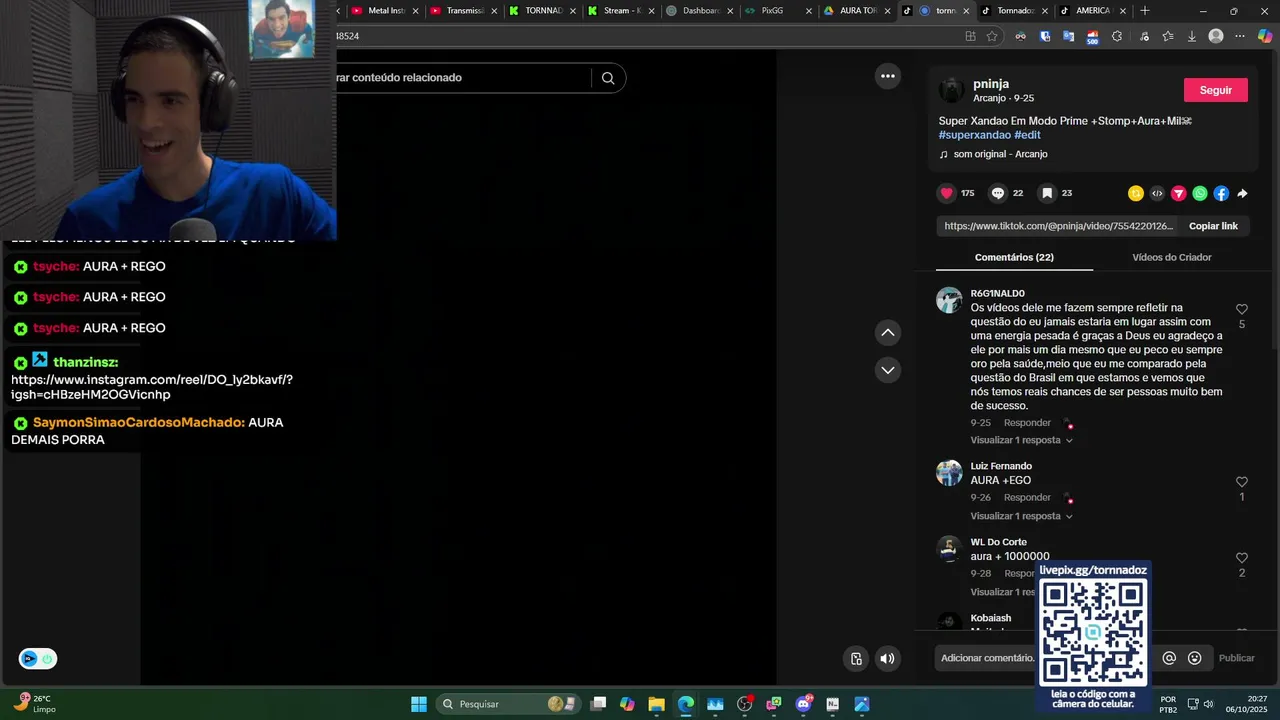Open pninja's profile avatar
1280x720 pixels.
click(951, 90)
